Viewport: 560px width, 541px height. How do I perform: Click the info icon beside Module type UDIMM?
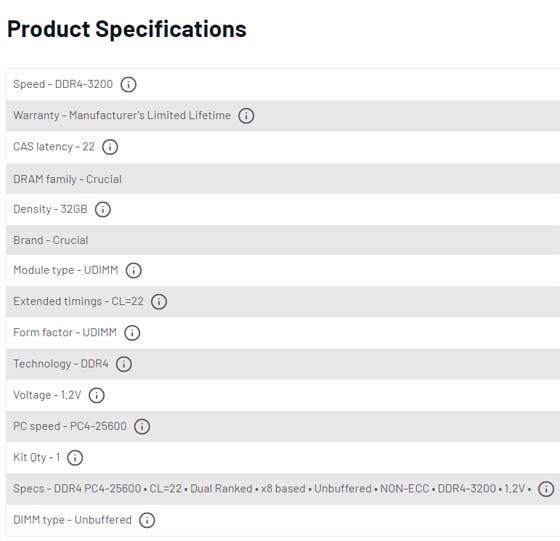pos(134,270)
